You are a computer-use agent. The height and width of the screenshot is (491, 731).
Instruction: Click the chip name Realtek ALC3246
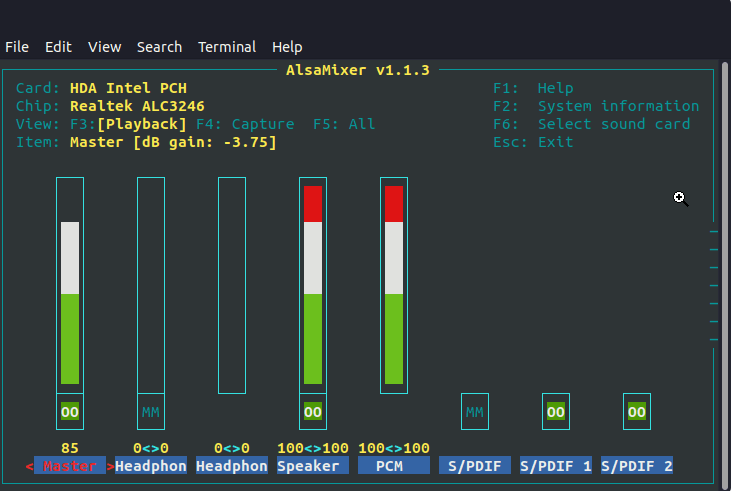click(x=137, y=106)
